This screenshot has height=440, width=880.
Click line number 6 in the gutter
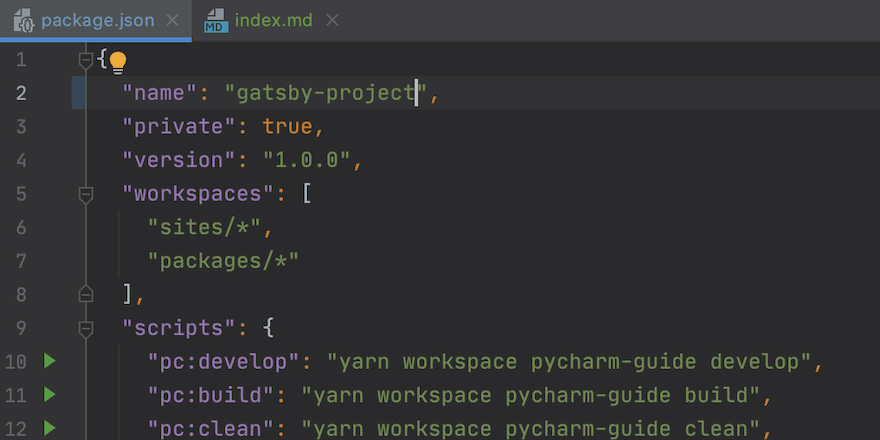pos(21,227)
